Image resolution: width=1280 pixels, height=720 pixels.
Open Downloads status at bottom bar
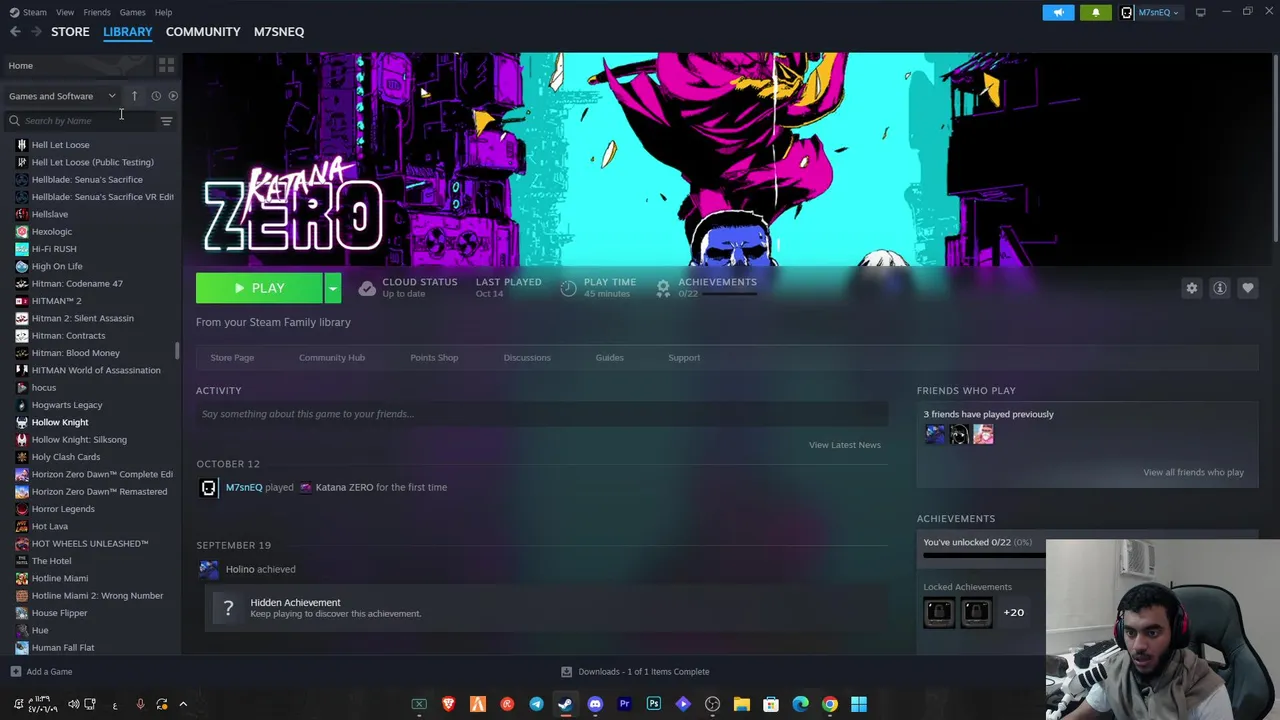click(x=635, y=672)
